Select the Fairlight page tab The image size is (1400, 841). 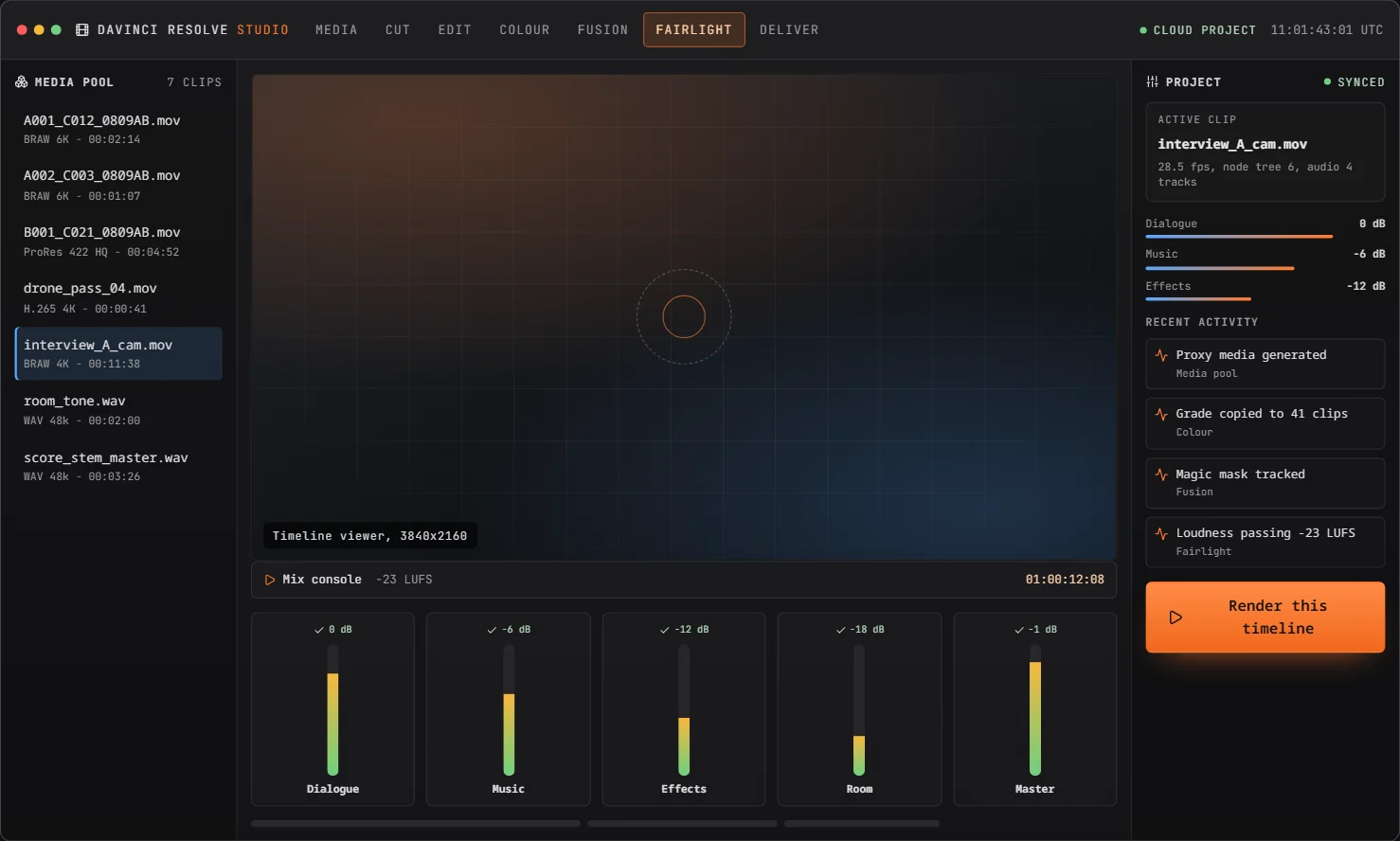click(x=694, y=30)
